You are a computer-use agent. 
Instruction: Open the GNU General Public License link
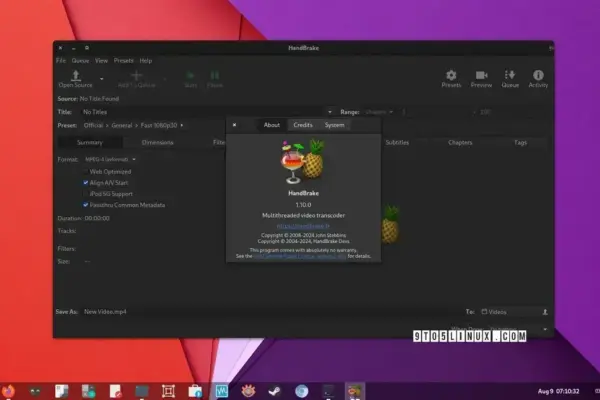(300, 256)
